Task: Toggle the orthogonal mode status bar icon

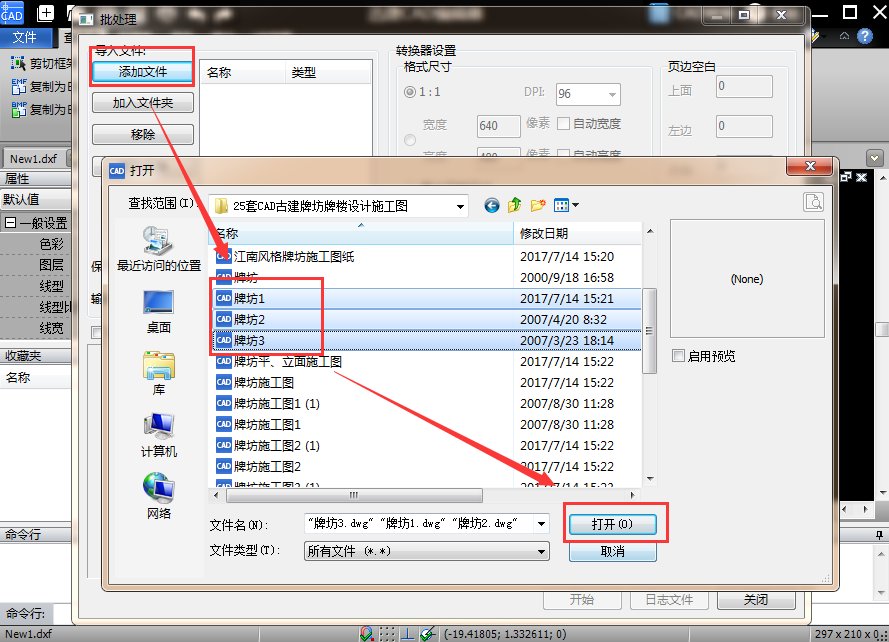Action: (407, 632)
